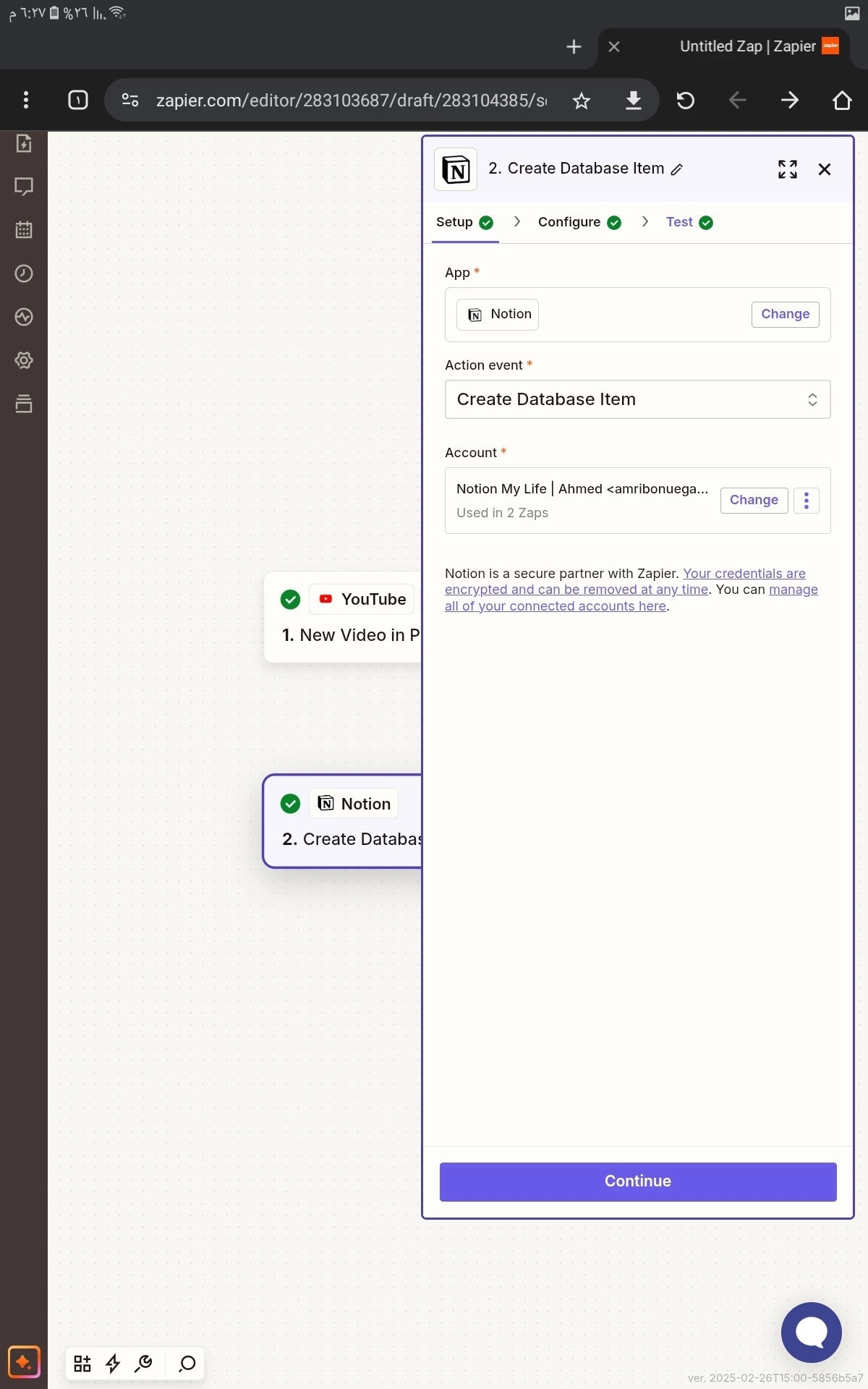Click the browser download icon
The height and width of the screenshot is (1389, 868).
(x=634, y=100)
